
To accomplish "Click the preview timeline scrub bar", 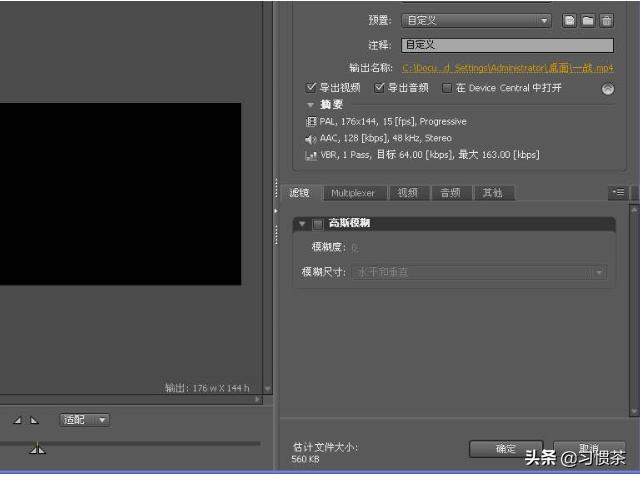I will 130,443.
